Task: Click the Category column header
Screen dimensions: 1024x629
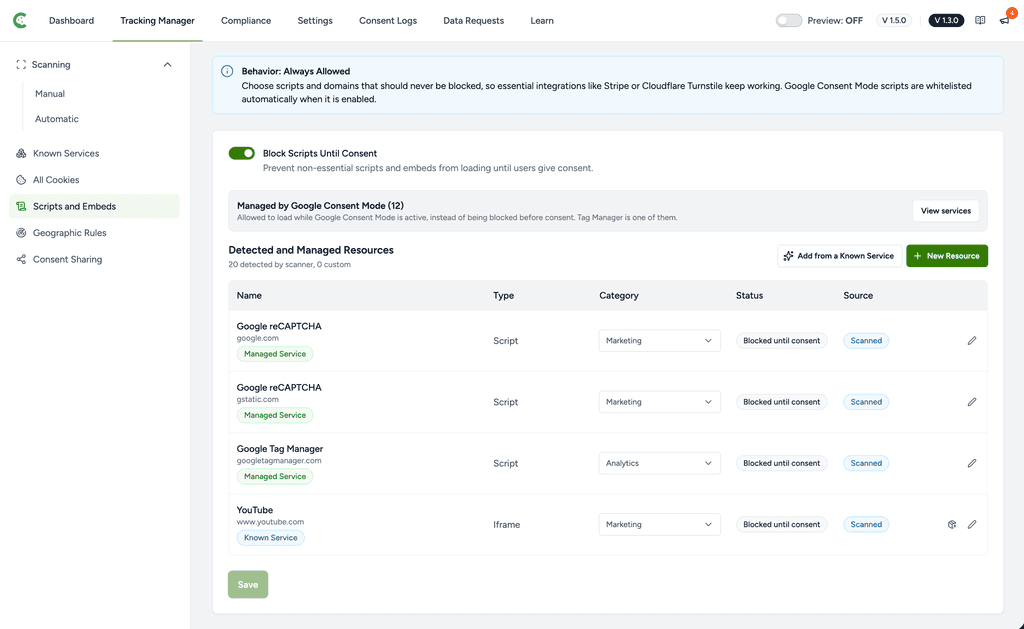Action: pos(619,295)
